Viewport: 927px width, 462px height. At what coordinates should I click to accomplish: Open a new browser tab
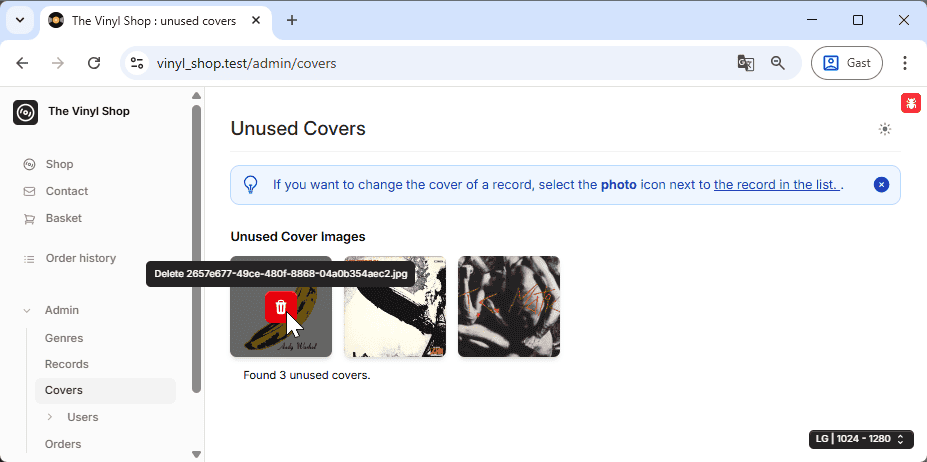(291, 21)
